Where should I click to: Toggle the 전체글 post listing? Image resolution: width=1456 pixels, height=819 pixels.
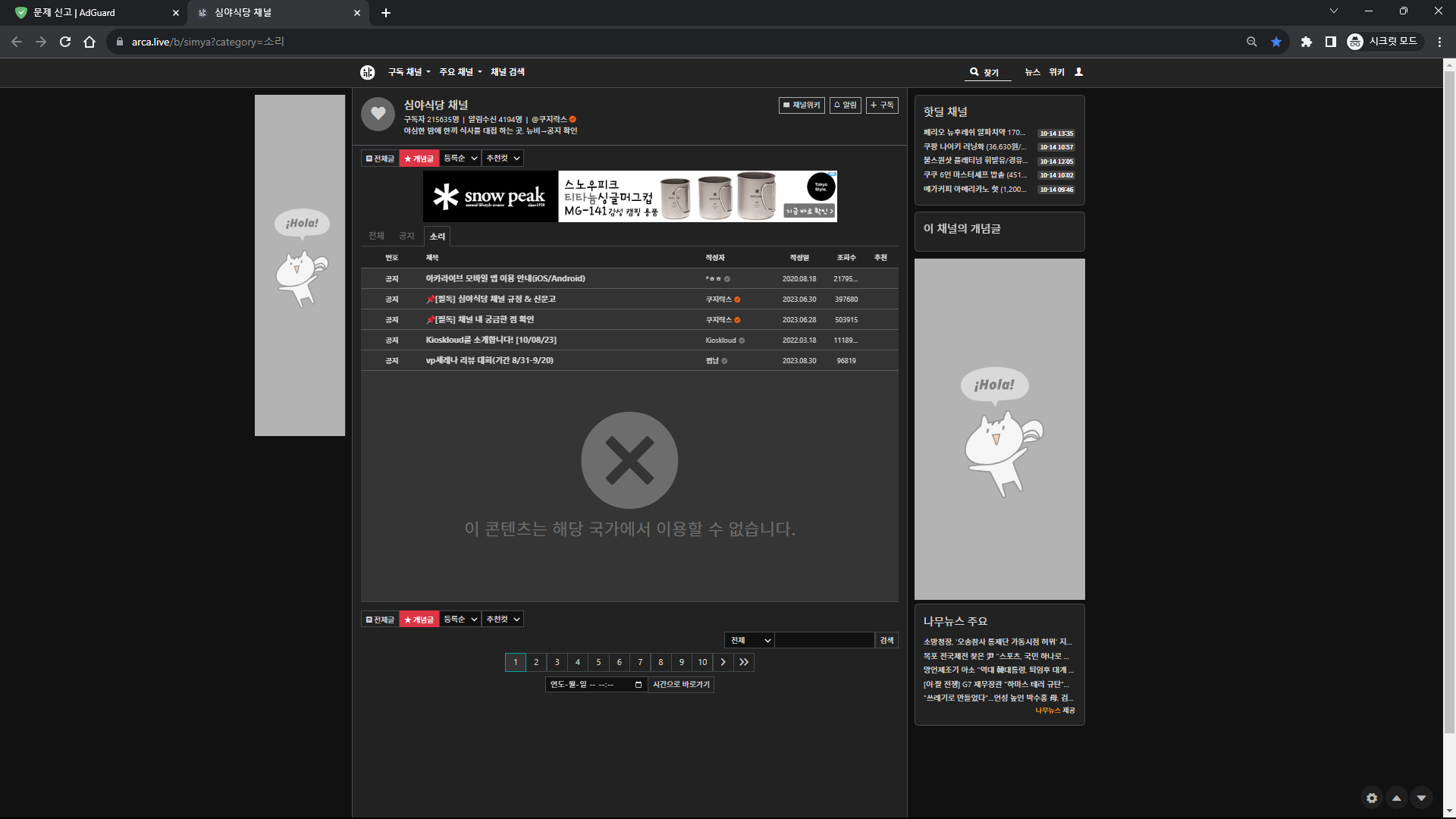tap(379, 158)
